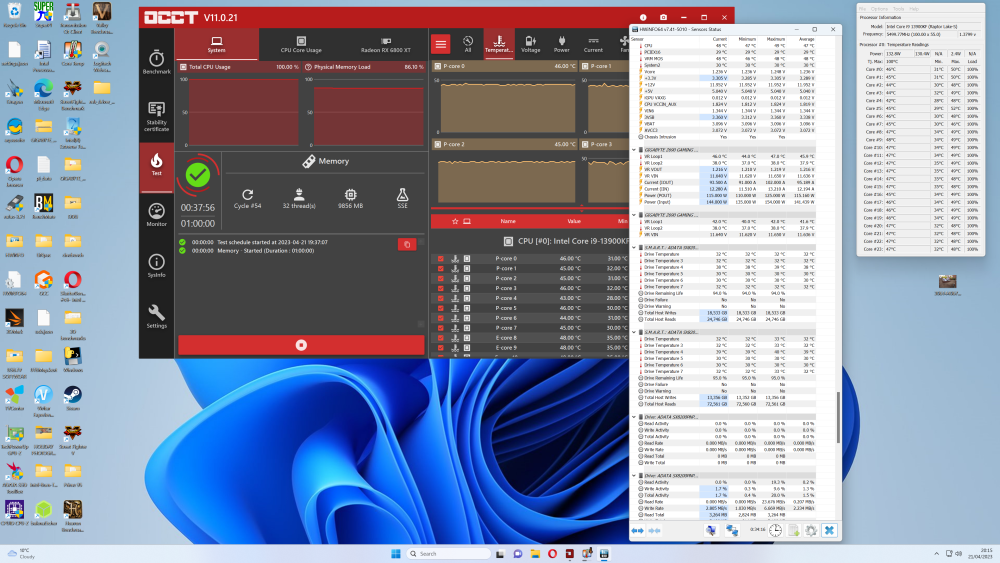Open the Monitor gauge section in OCCT
Image resolution: width=1000 pixels, height=563 pixels.
[156, 214]
